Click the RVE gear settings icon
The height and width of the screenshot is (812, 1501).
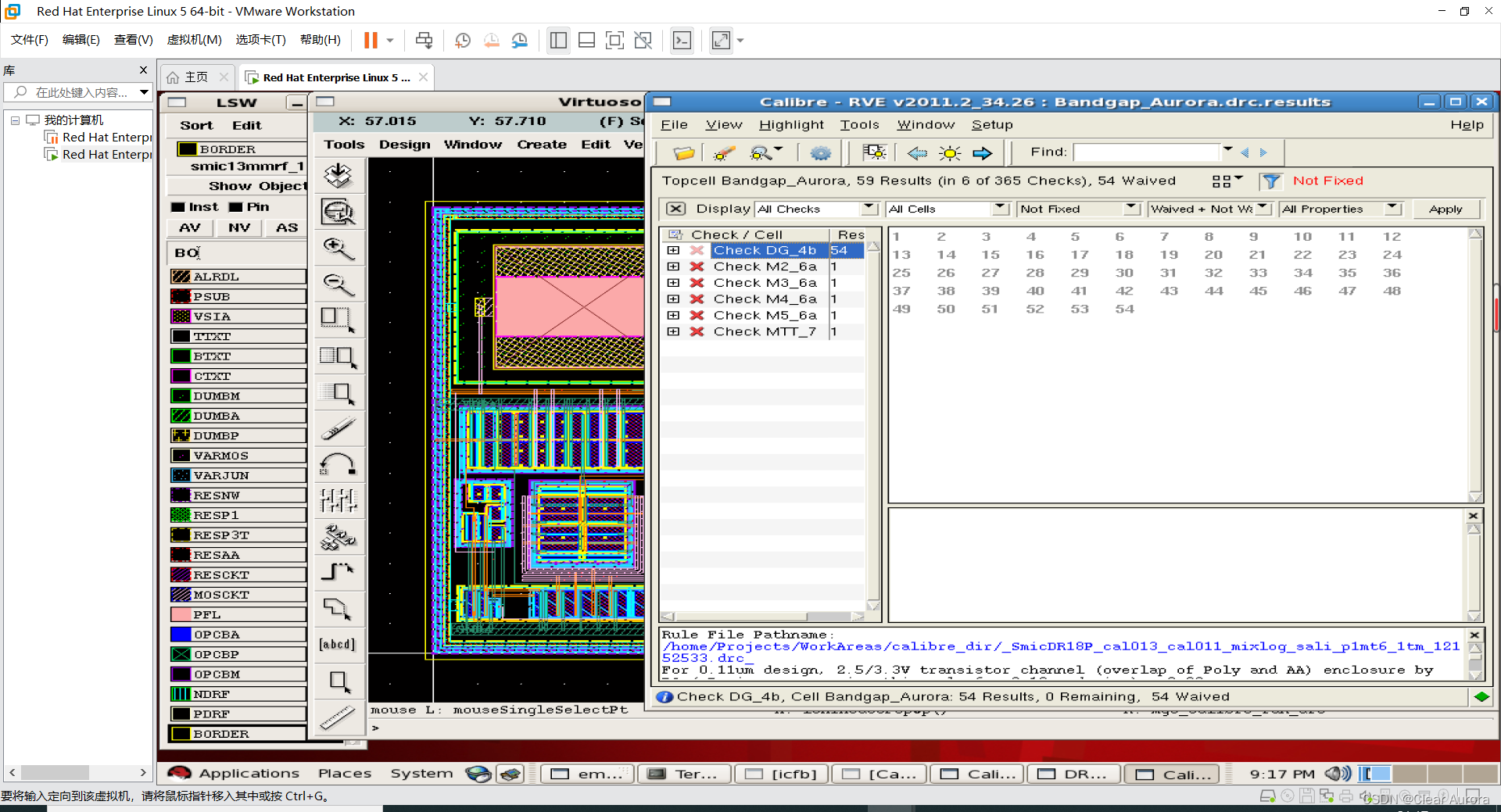coord(820,153)
